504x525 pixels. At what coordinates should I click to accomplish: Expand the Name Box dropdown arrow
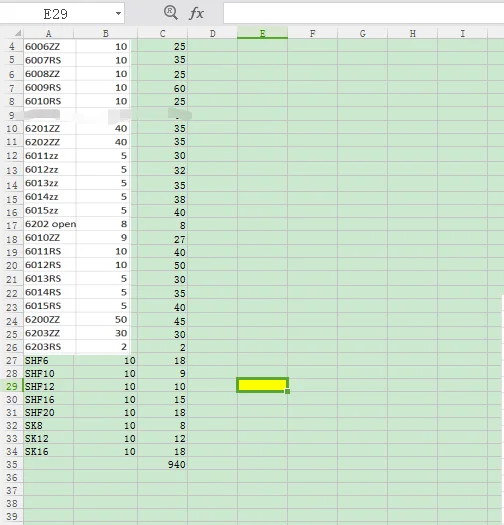tap(118, 14)
